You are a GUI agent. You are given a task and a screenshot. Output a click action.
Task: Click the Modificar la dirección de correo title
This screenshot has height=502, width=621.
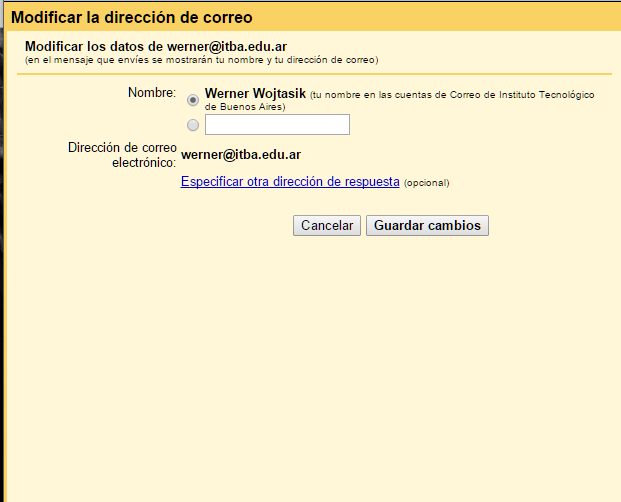click(131, 17)
